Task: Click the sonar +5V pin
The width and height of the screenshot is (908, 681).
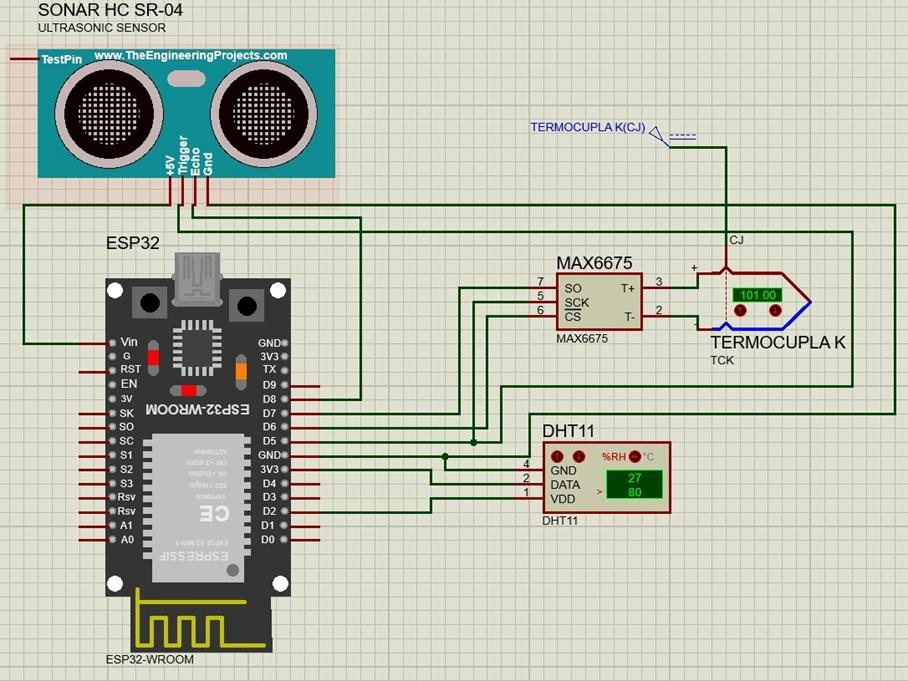Action: pos(170,191)
